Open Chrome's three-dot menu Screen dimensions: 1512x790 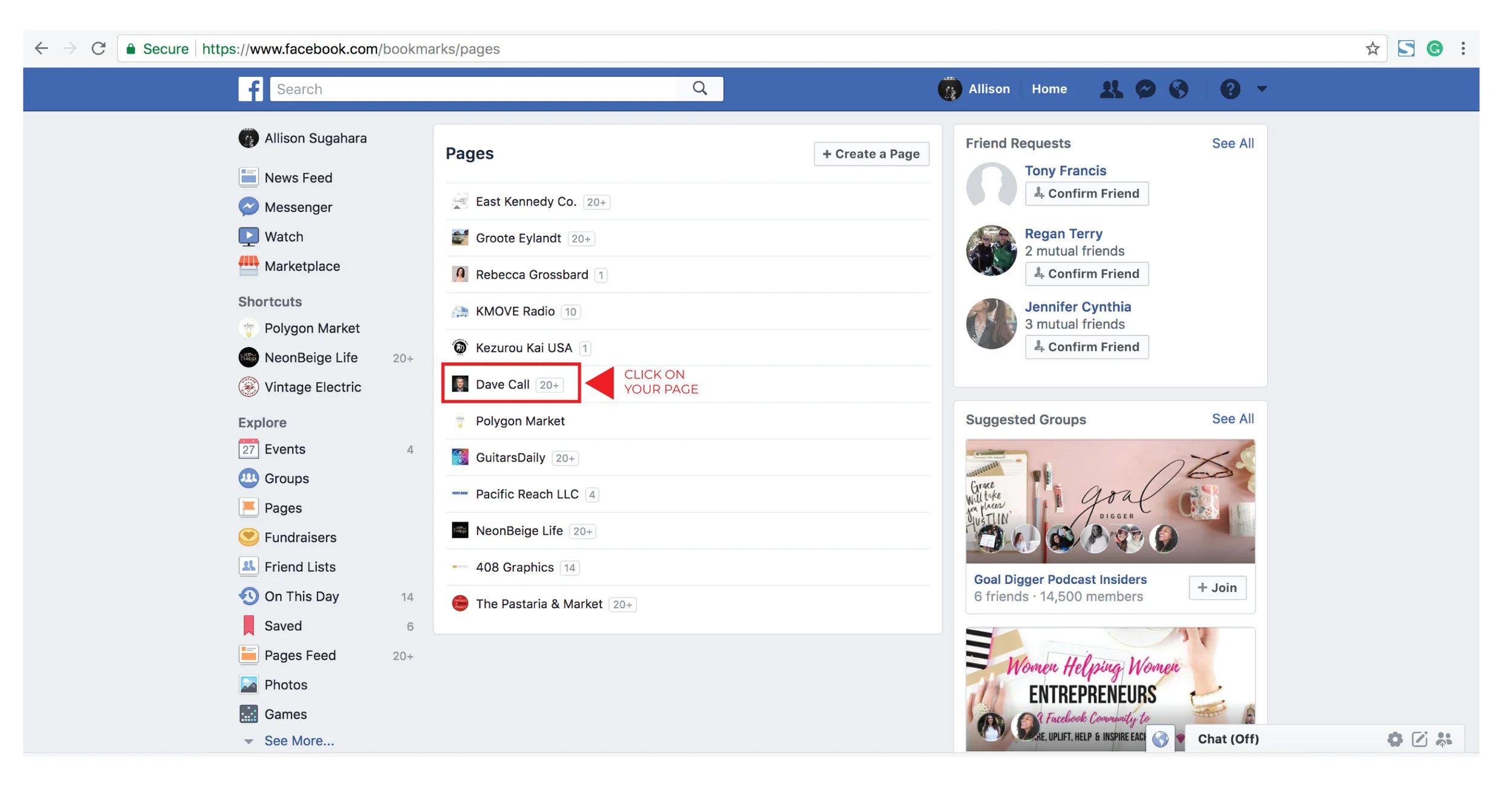(1463, 48)
